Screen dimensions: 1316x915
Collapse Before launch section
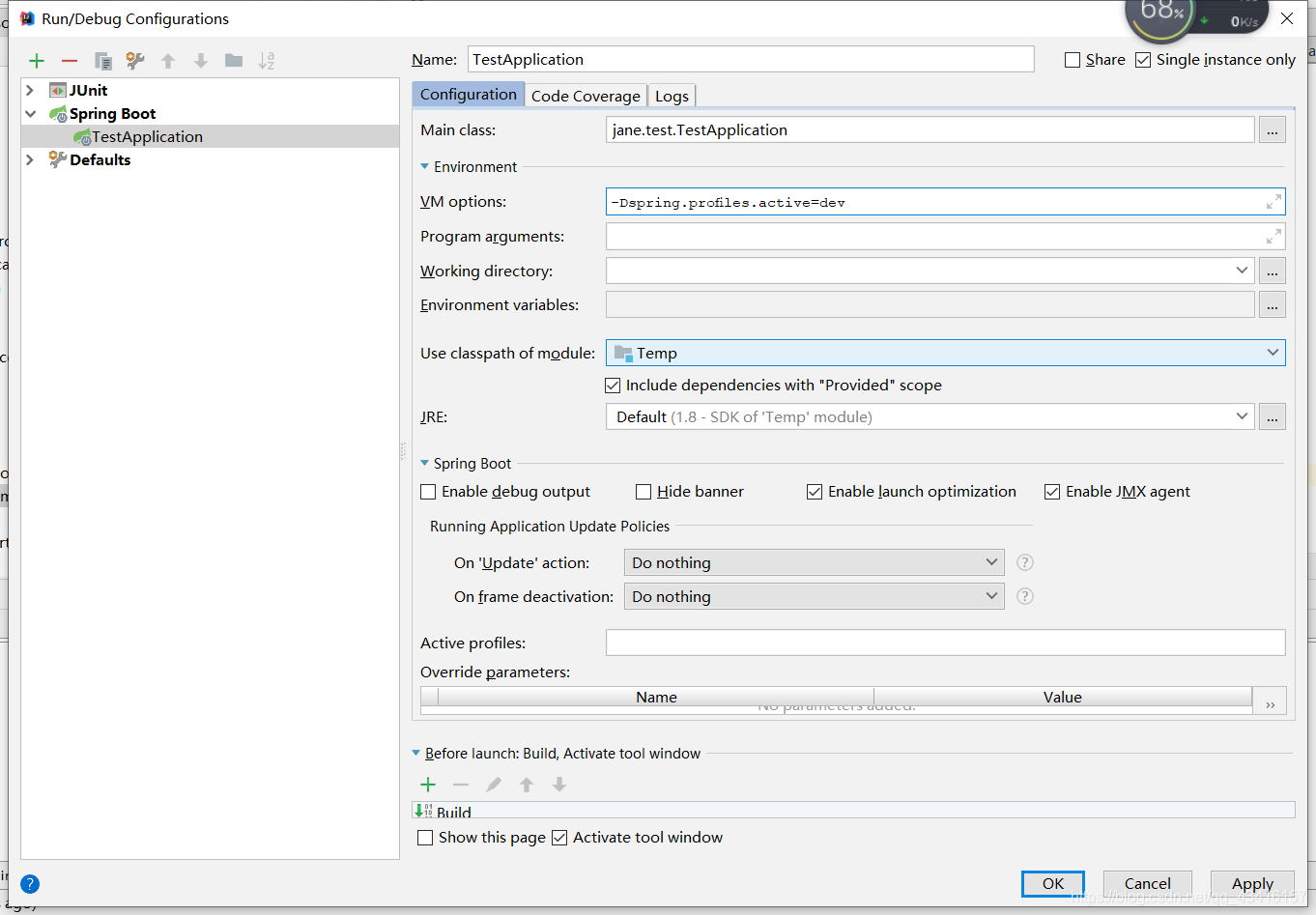click(416, 753)
